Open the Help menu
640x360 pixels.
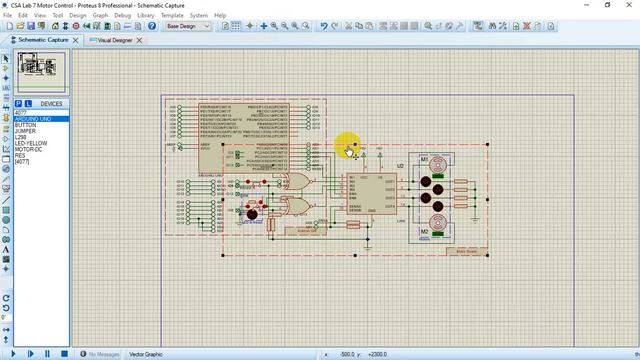220,16
